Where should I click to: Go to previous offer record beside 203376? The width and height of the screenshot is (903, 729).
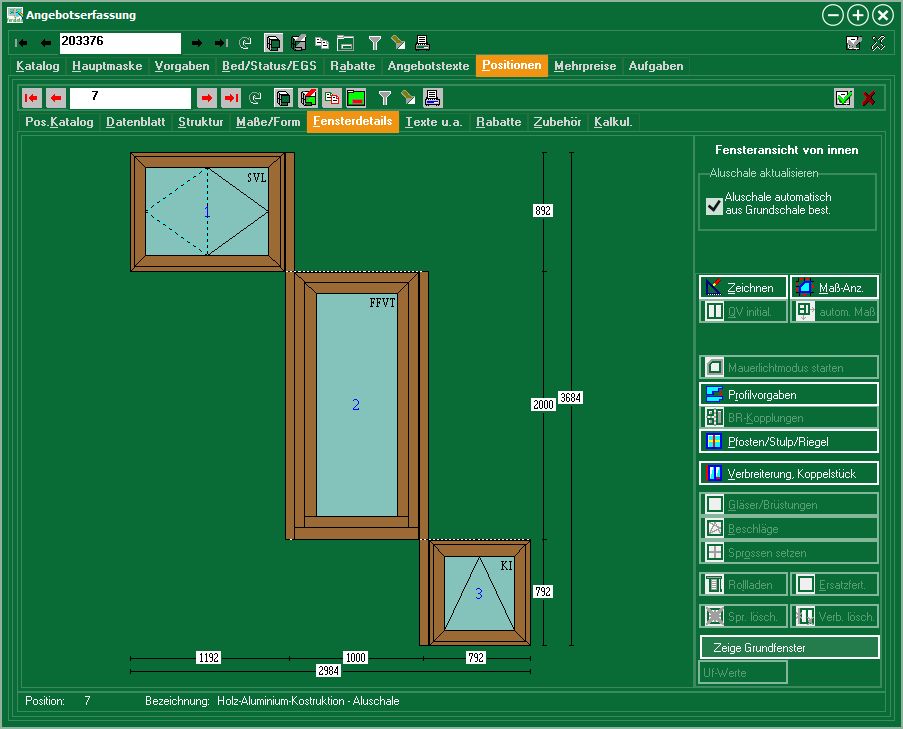pos(46,43)
